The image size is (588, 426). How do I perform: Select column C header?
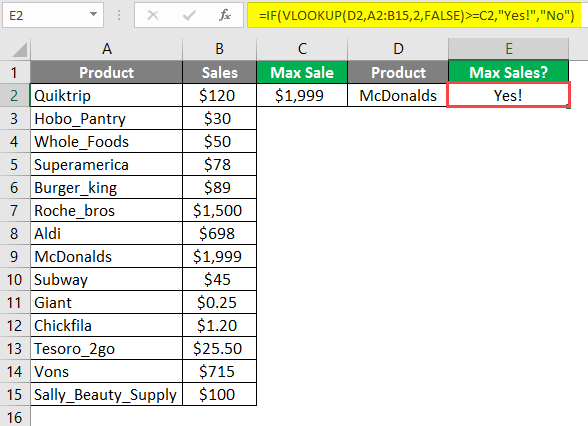pyautogui.click(x=302, y=49)
